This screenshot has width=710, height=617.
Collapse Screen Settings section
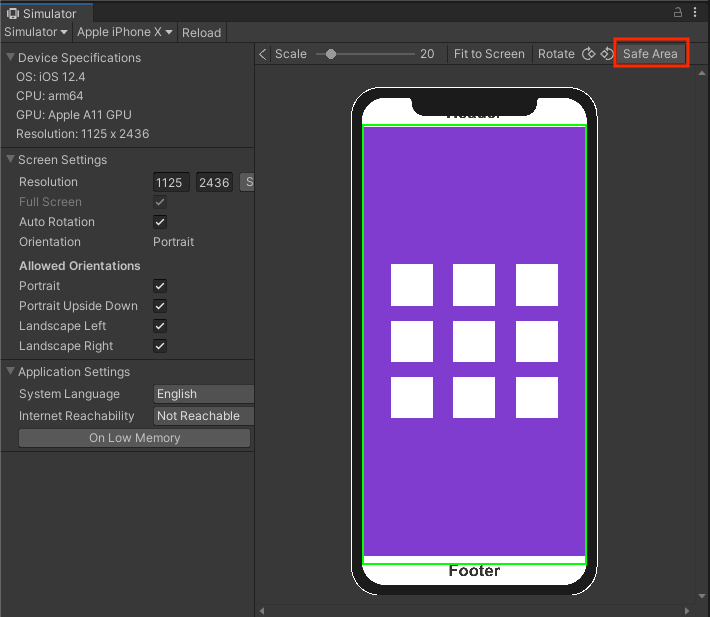coord(10,159)
